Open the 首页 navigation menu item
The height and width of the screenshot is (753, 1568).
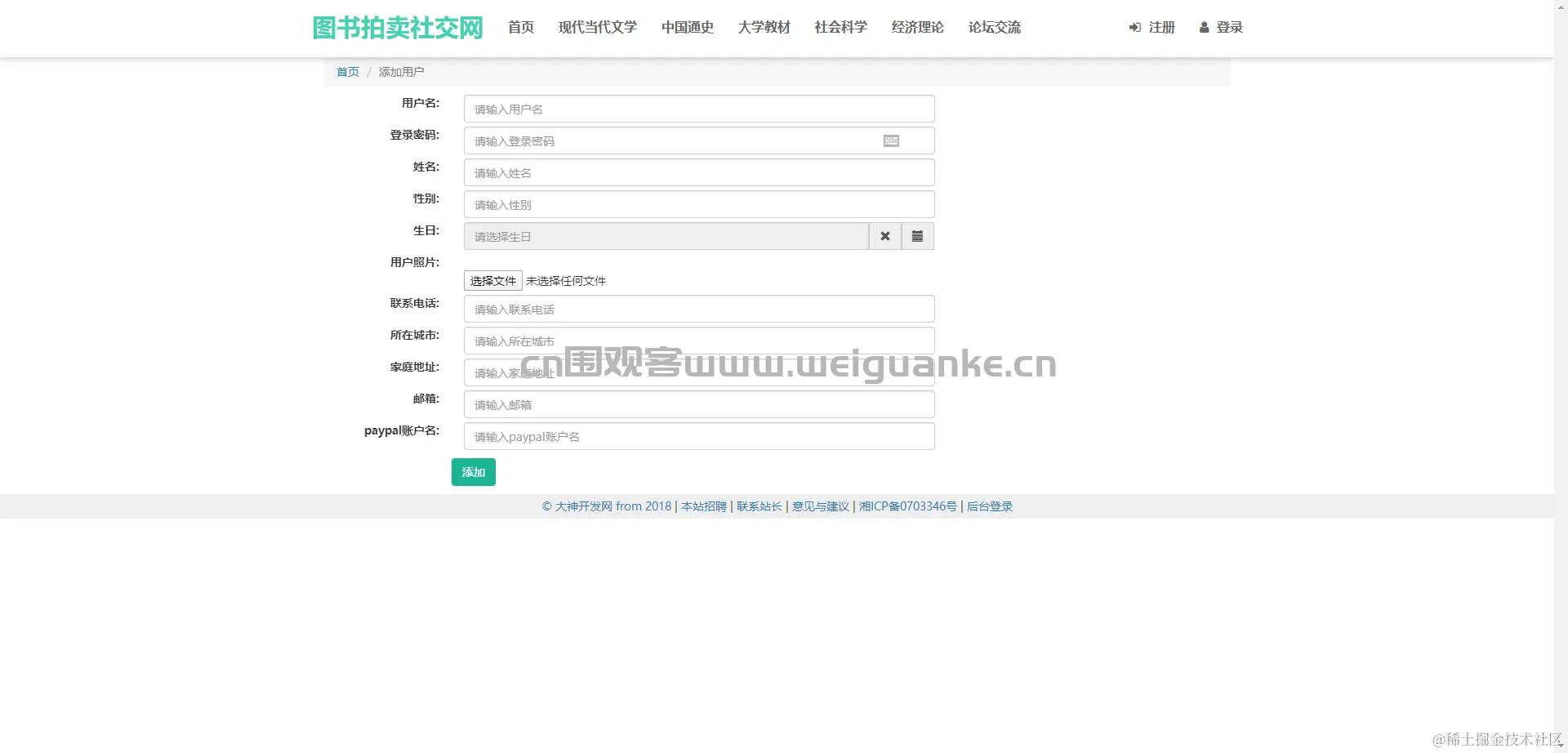tap(521, 28)
